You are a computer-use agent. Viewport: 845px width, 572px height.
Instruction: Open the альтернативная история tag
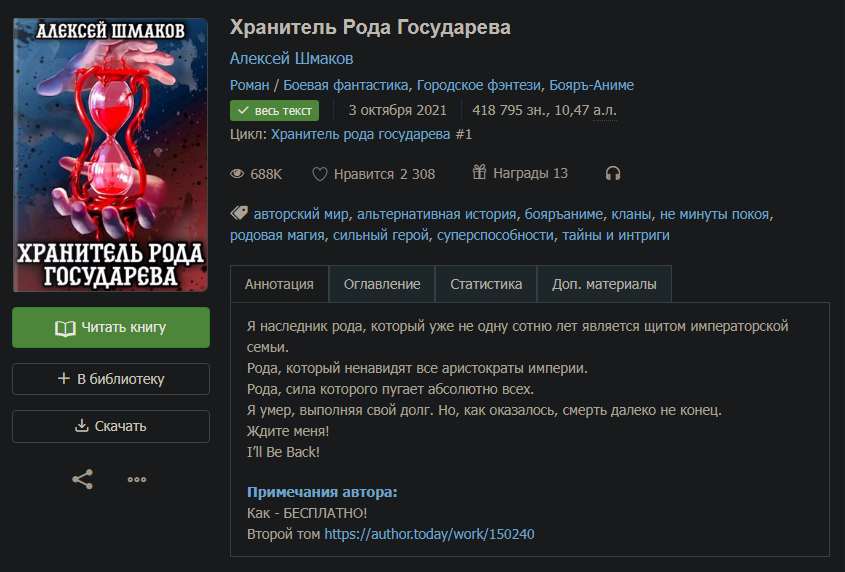[437, 214]
